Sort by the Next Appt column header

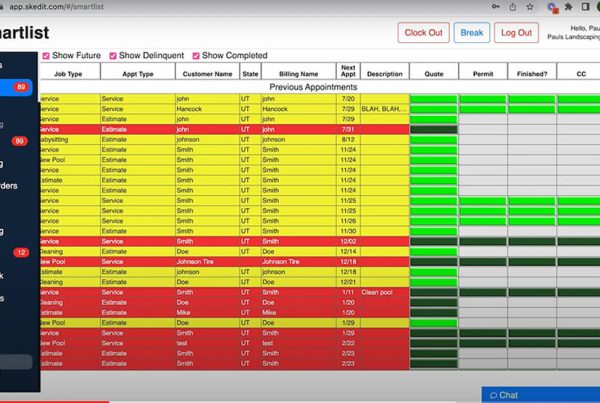(348, 73)
